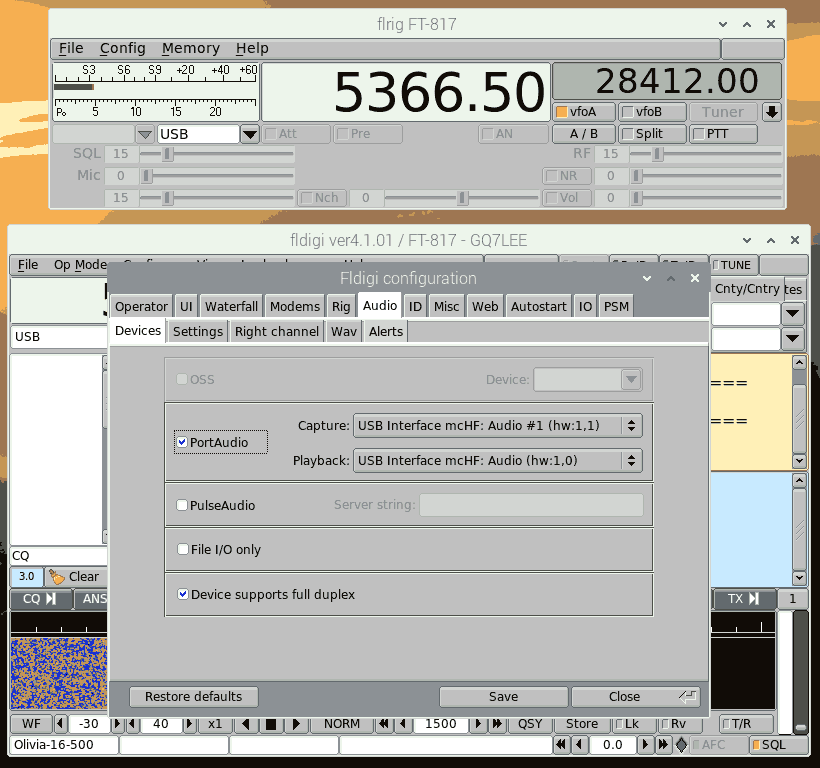Switch to the Waterfall configuration tab
Viewport: 820px width, 768px height.
pos(231,306)
